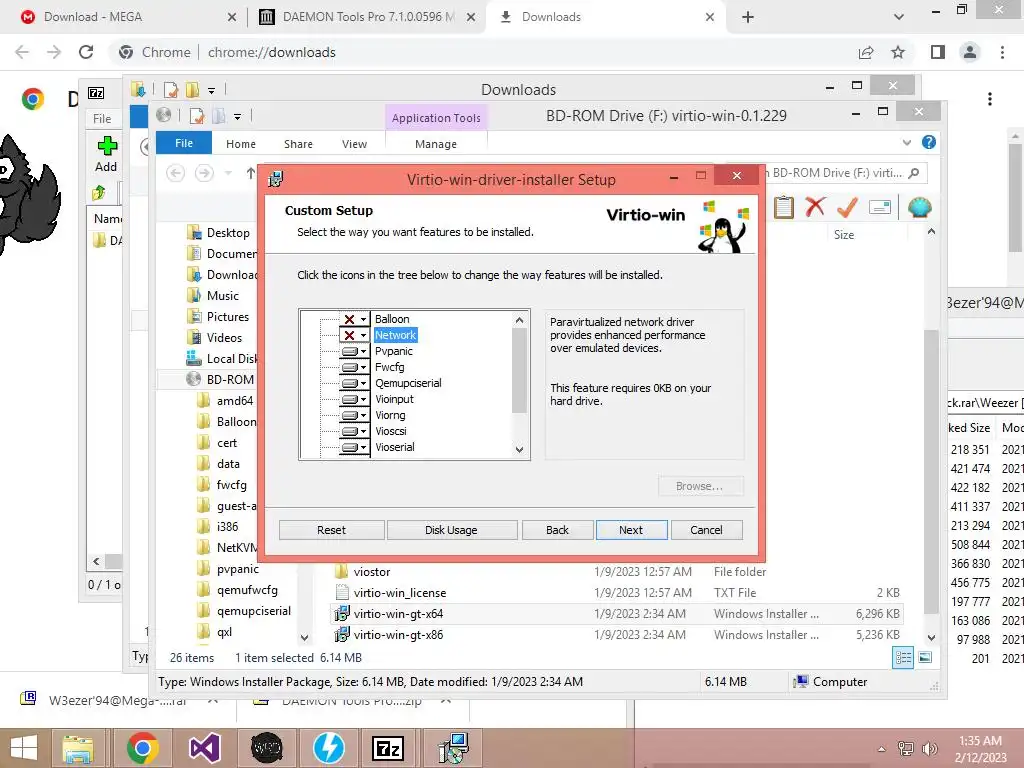The image size is (1024, 768).
Task: Open Windows Start button
Action: point(24,748)
